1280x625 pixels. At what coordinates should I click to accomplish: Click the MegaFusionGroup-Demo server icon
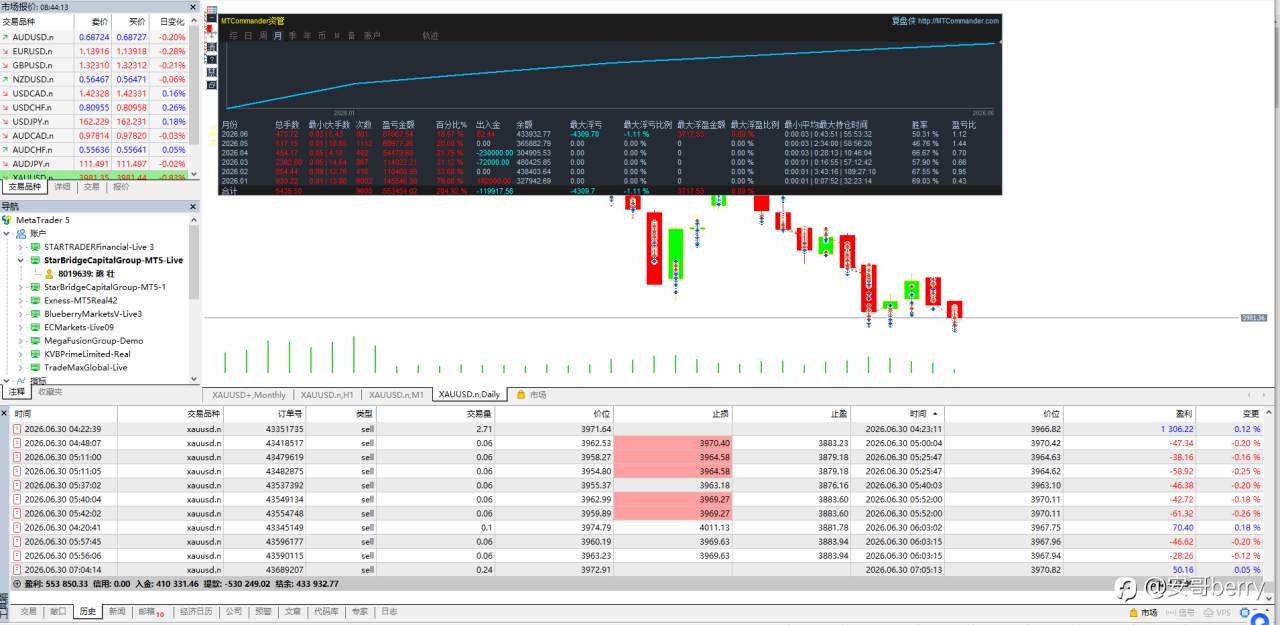coord(36,340)
